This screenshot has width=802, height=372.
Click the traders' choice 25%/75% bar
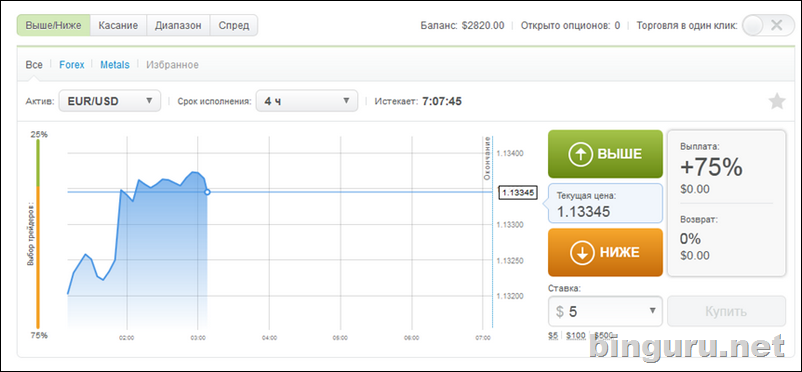click(38, 234)
